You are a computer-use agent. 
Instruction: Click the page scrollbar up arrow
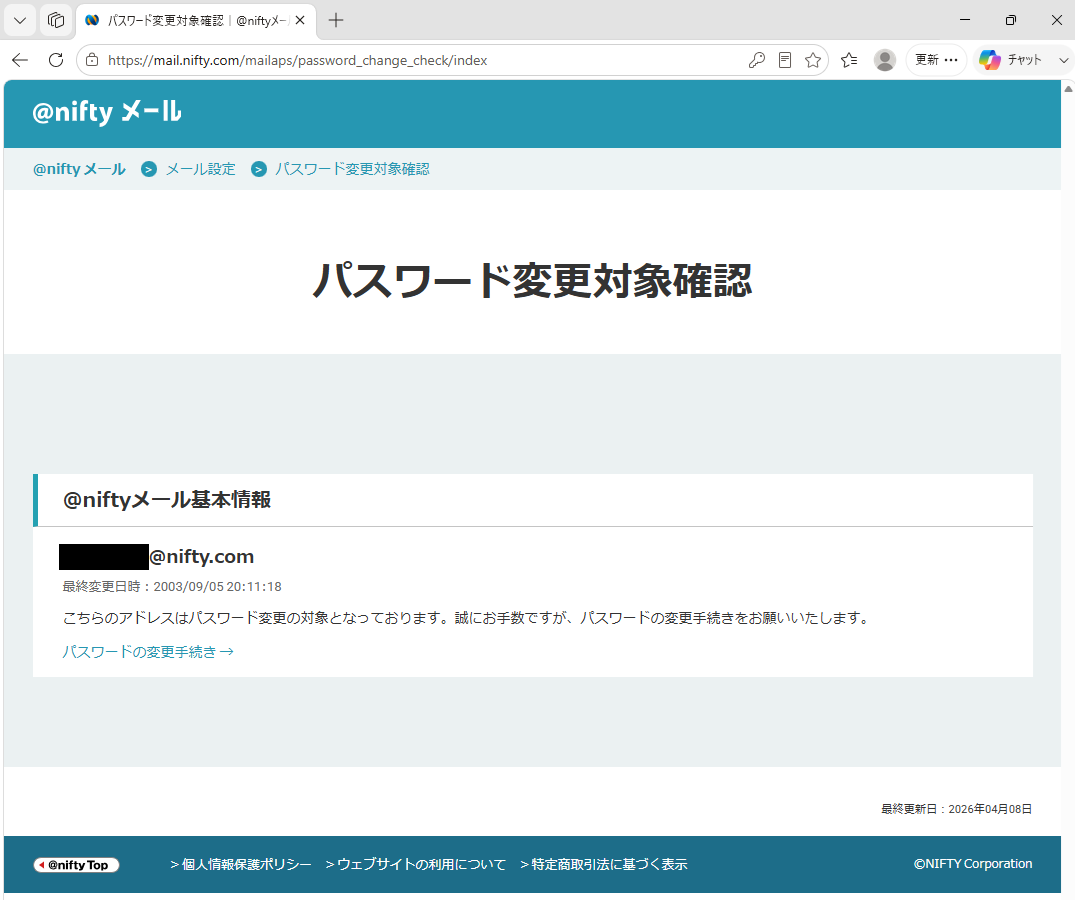tap(1068, 88)
